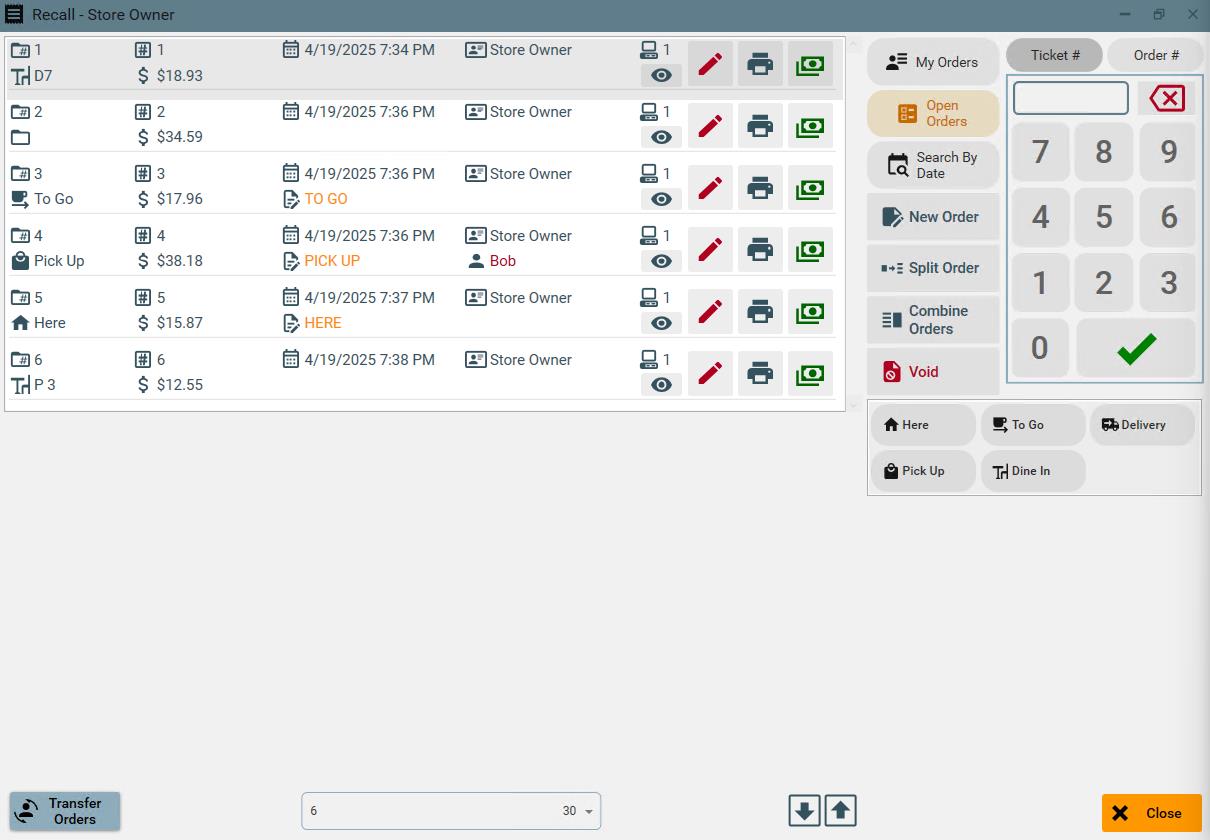
Task: Edit Bob's Pick Up order
Action: coord(710,250)
